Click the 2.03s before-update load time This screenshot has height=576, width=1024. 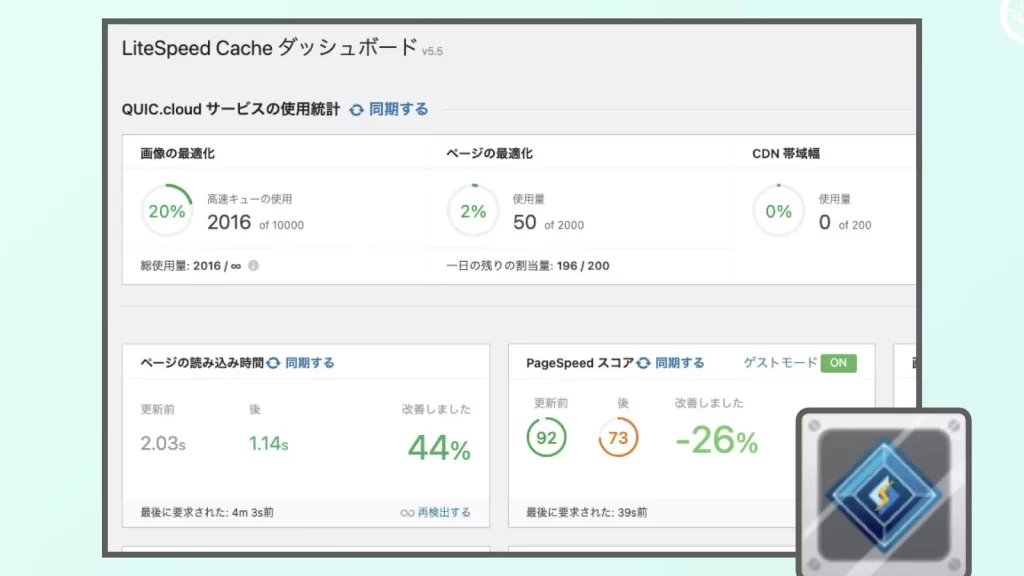point(163,443)
